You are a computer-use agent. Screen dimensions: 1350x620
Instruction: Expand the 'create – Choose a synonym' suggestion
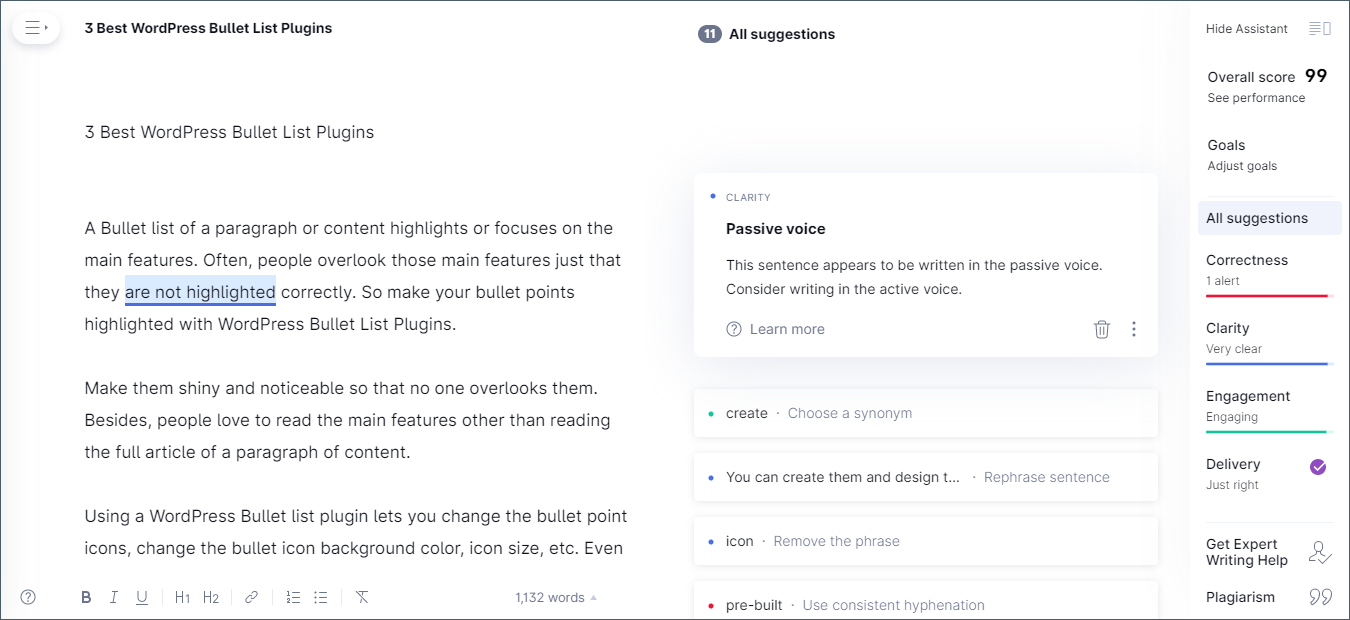925,413
